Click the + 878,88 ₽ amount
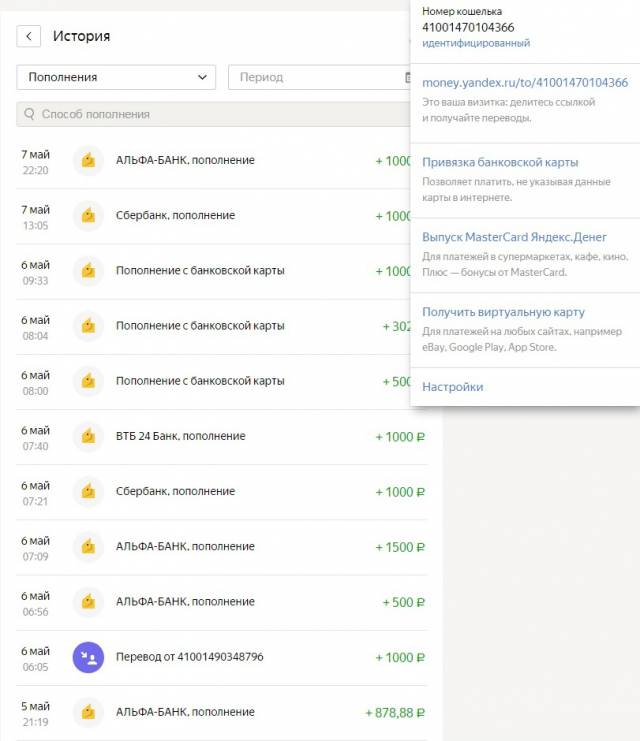This screenshot has height=741, width=640. pos(395,713)
